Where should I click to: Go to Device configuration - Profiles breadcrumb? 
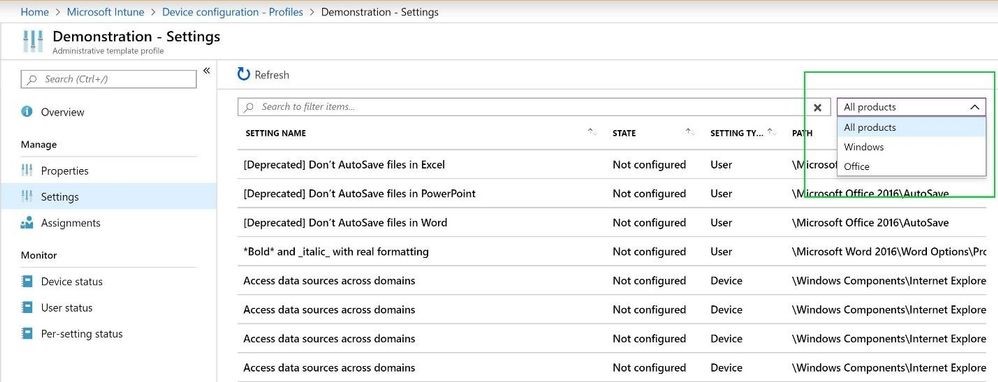pos(232,12)
